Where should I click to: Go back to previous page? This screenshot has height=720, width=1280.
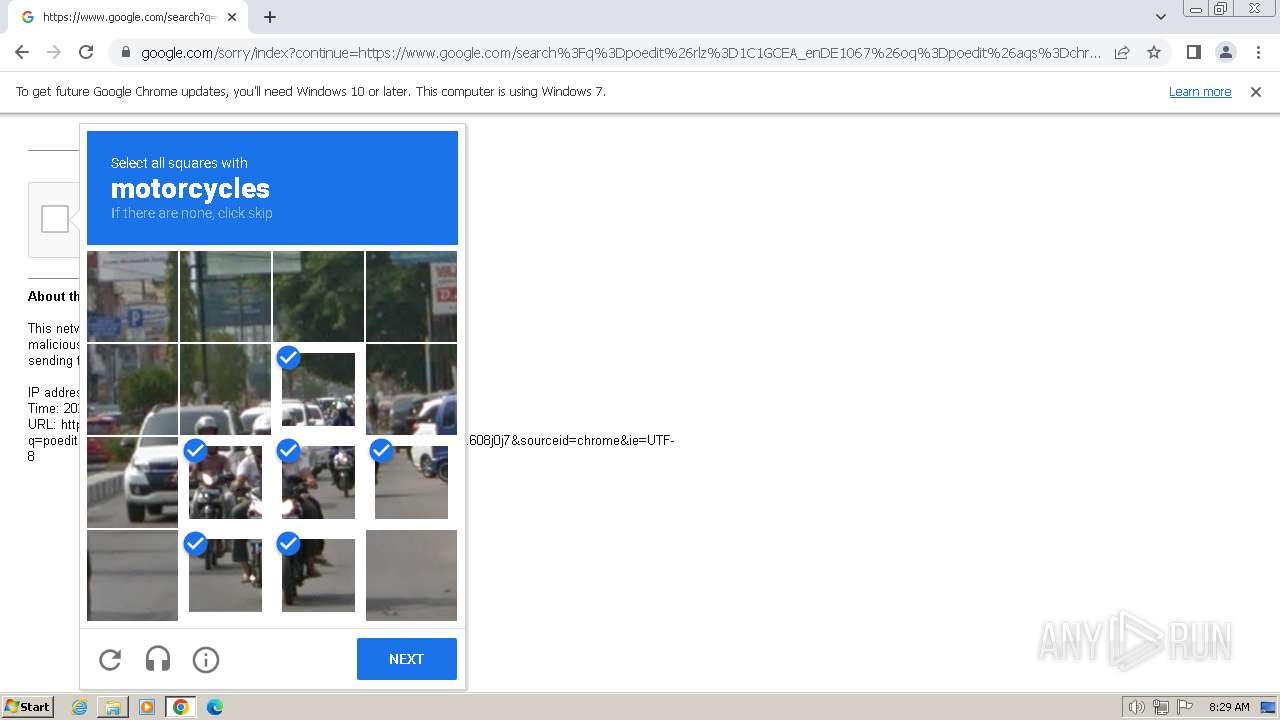tap(22, 52)
